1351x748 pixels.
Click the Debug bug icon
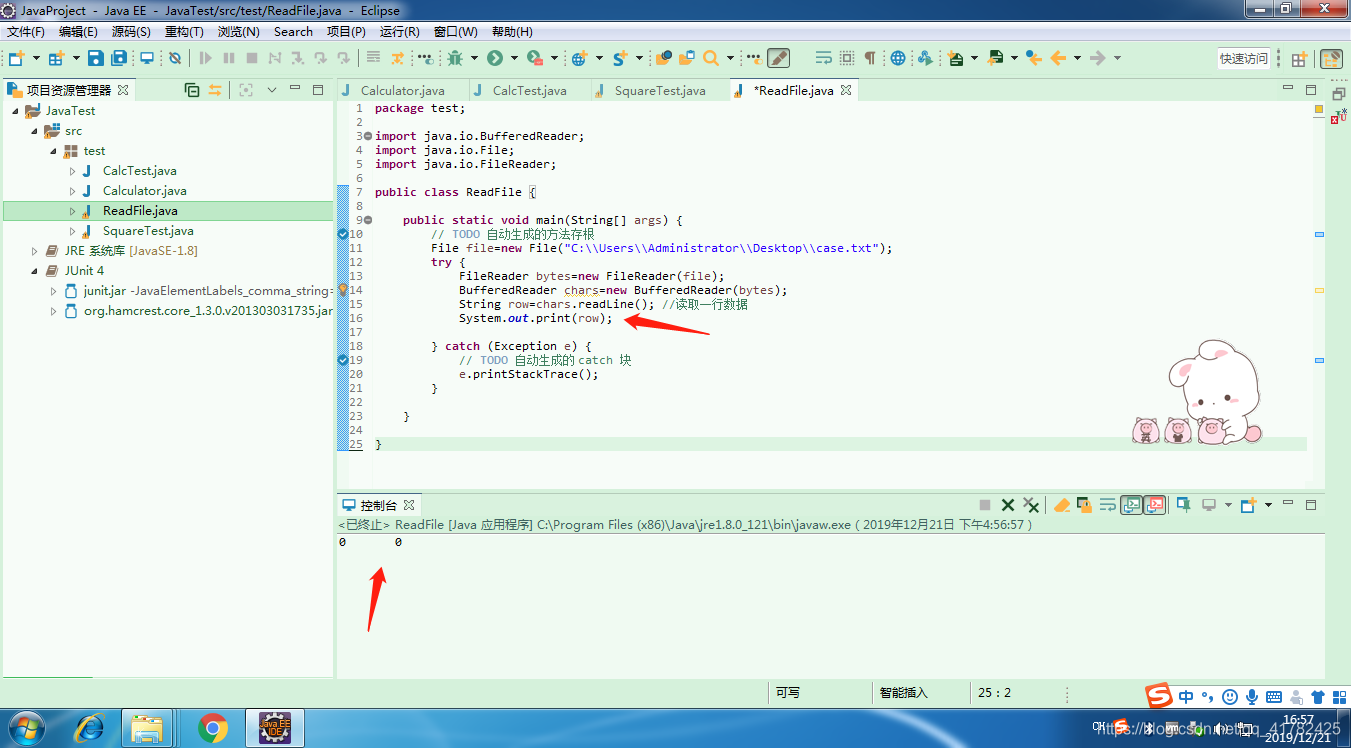pyautogui.click(x=455, y=58)
